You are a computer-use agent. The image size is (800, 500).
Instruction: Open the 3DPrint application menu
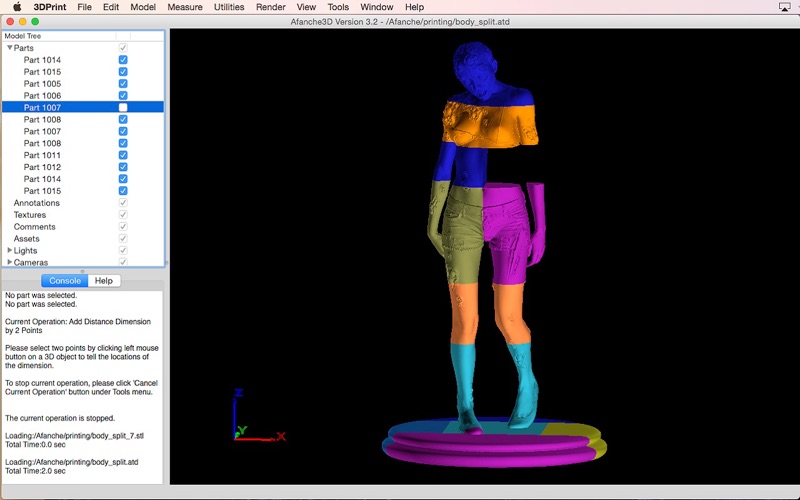(x=49, y=7)
